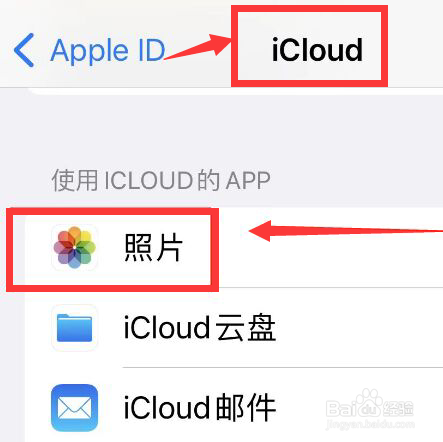The image size is (443, 442).
Task: Click the red arrow pointing at 照片
Action: [x=346, y=231]
